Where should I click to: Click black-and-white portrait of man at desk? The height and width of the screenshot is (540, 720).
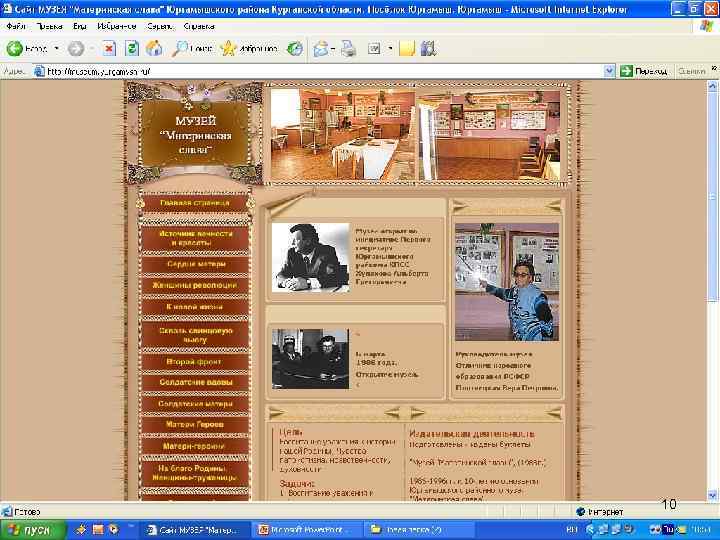311,258
